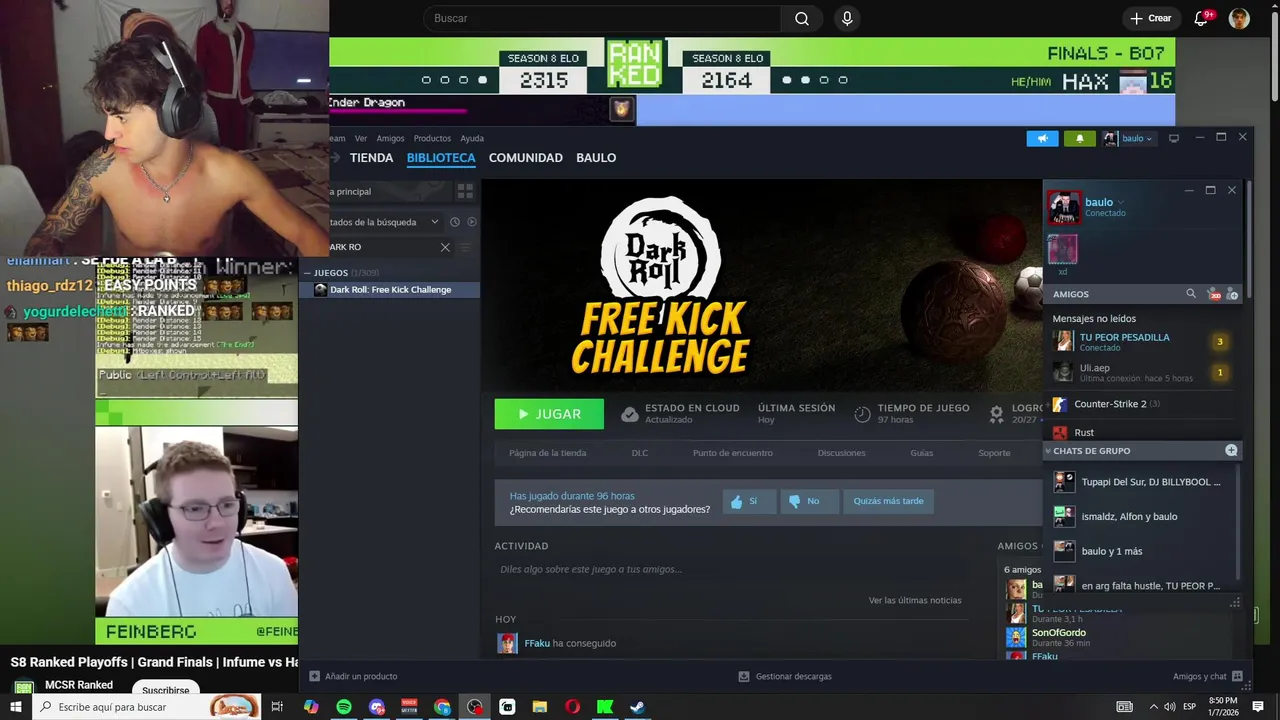Recommend the game with Sí thumbs up

point(749,501)
